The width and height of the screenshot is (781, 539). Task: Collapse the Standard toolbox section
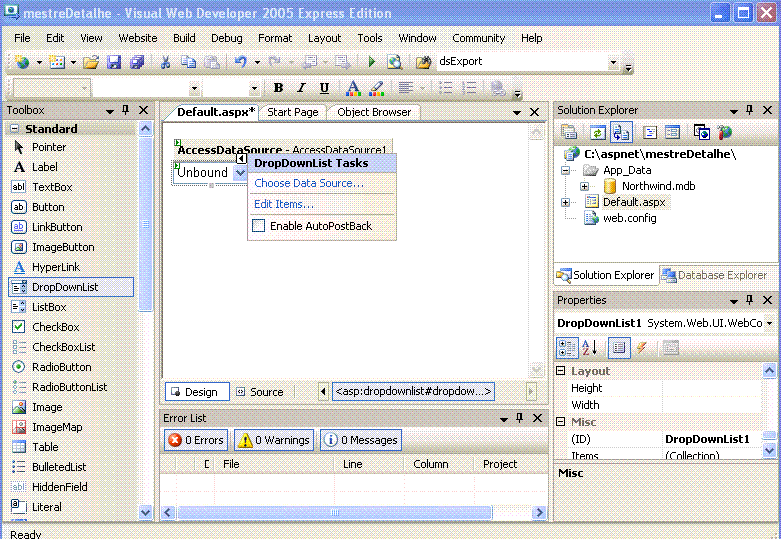point(15,129)
